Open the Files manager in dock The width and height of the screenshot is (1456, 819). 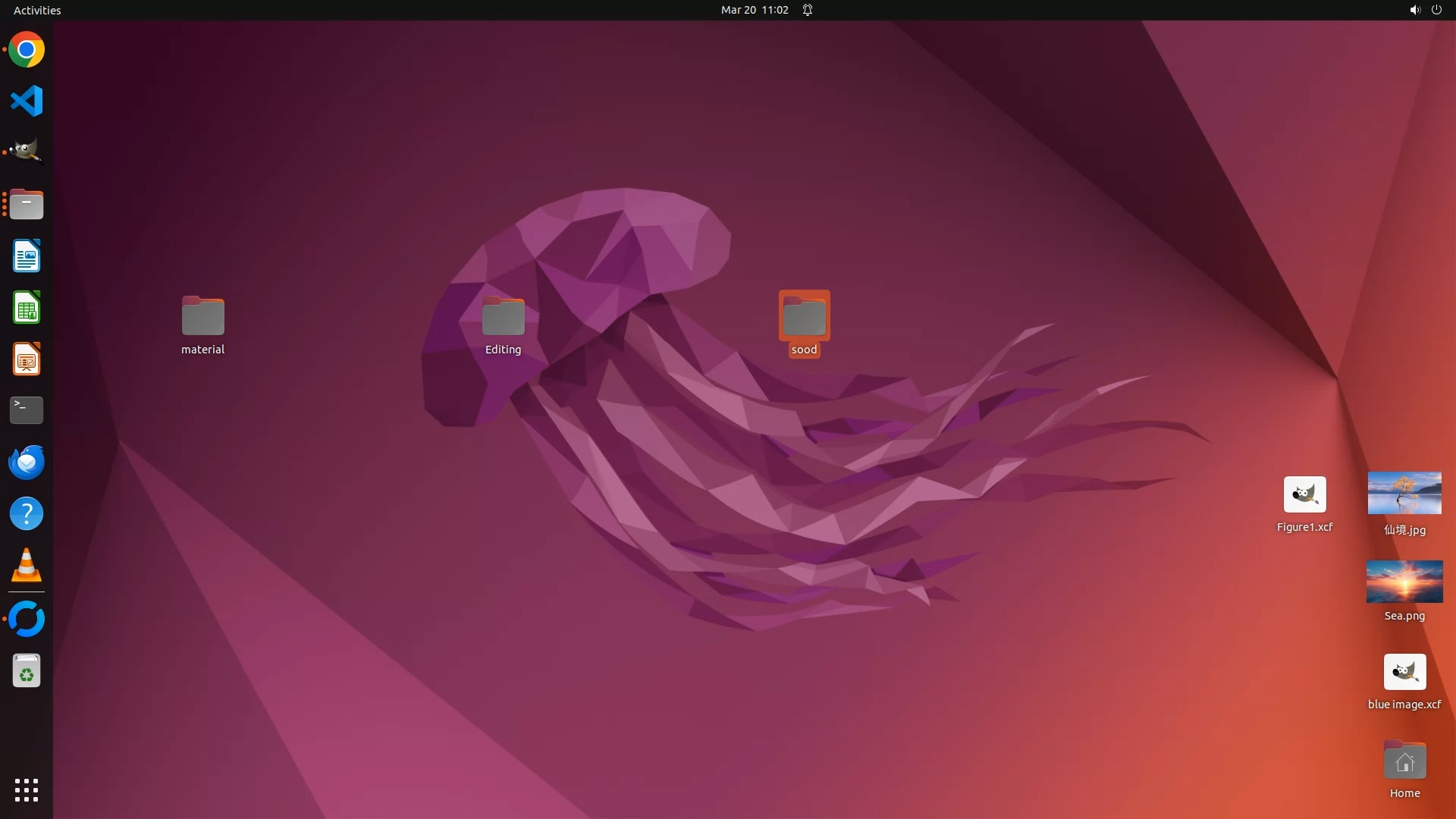pos(27,204)
